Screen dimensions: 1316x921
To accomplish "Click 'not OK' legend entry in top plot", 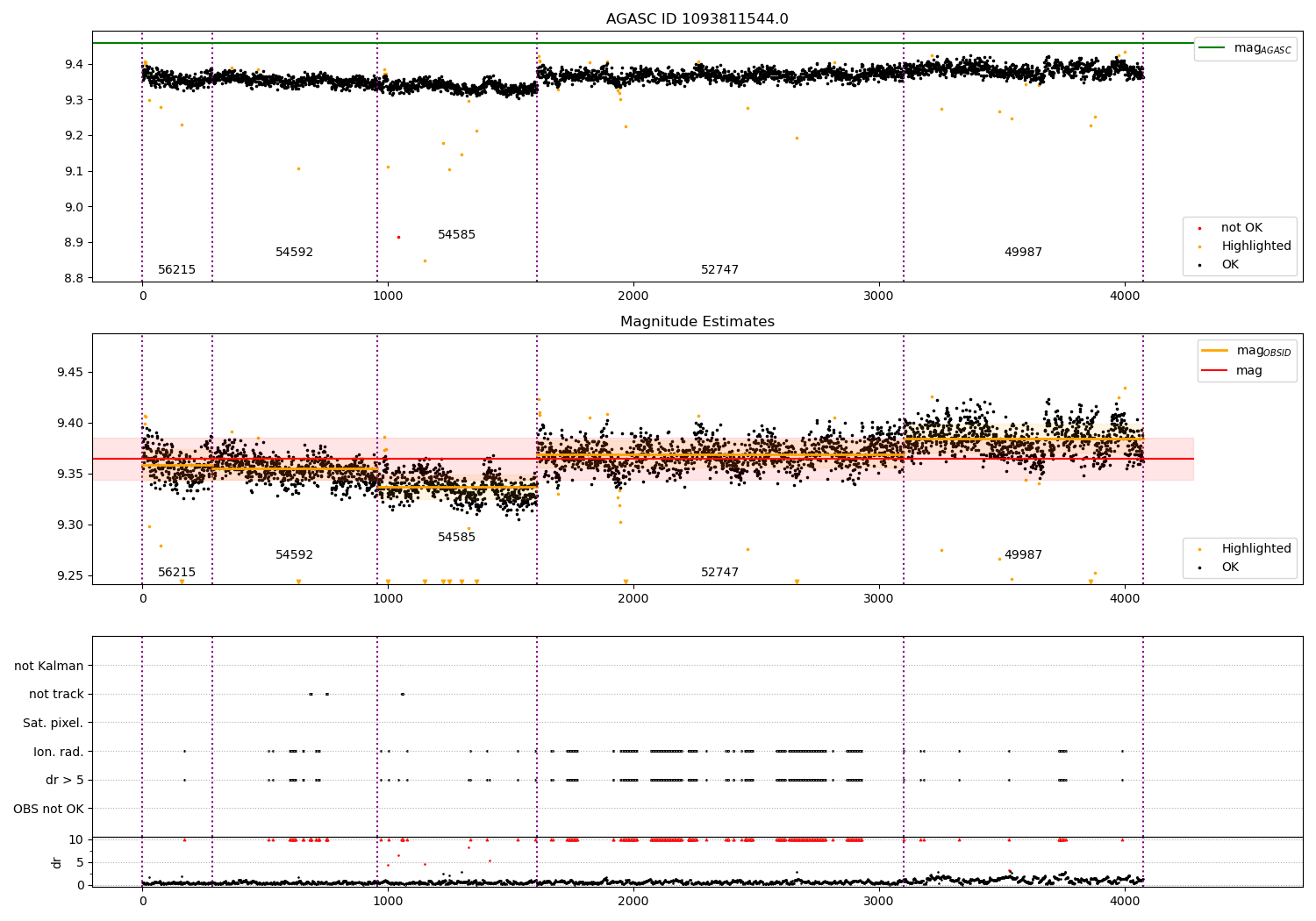I will 1241,228.
